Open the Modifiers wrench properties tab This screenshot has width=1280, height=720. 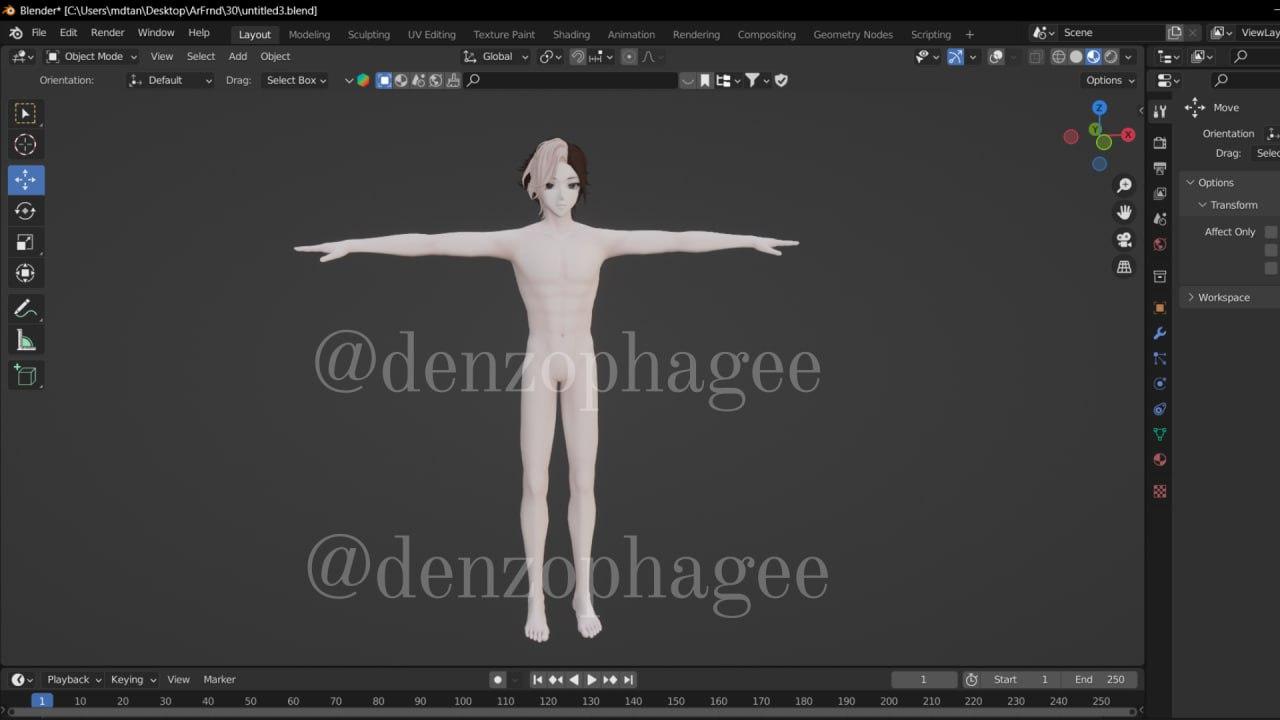click(1160, 333)
